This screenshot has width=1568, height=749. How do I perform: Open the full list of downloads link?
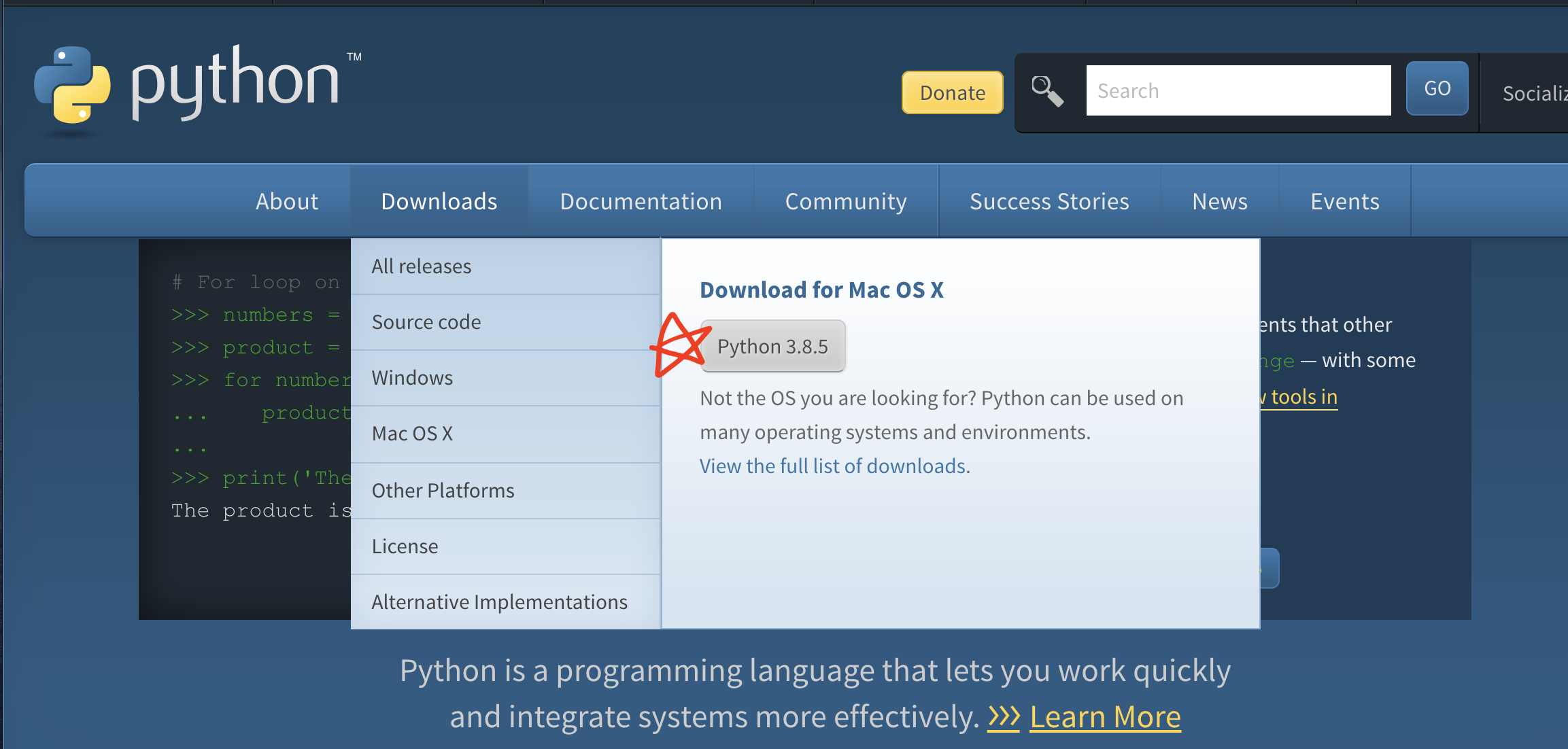832,466
